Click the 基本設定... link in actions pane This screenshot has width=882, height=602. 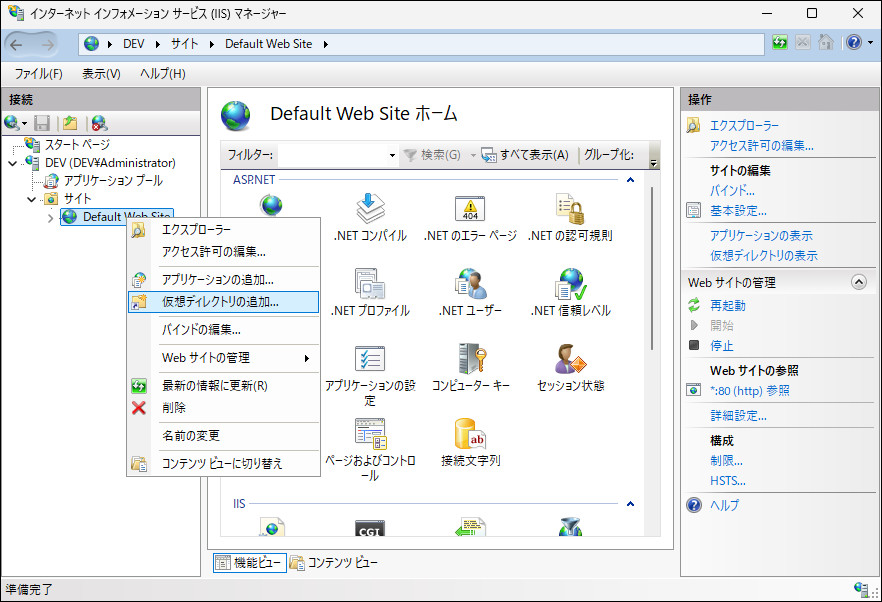click(738, 211)
